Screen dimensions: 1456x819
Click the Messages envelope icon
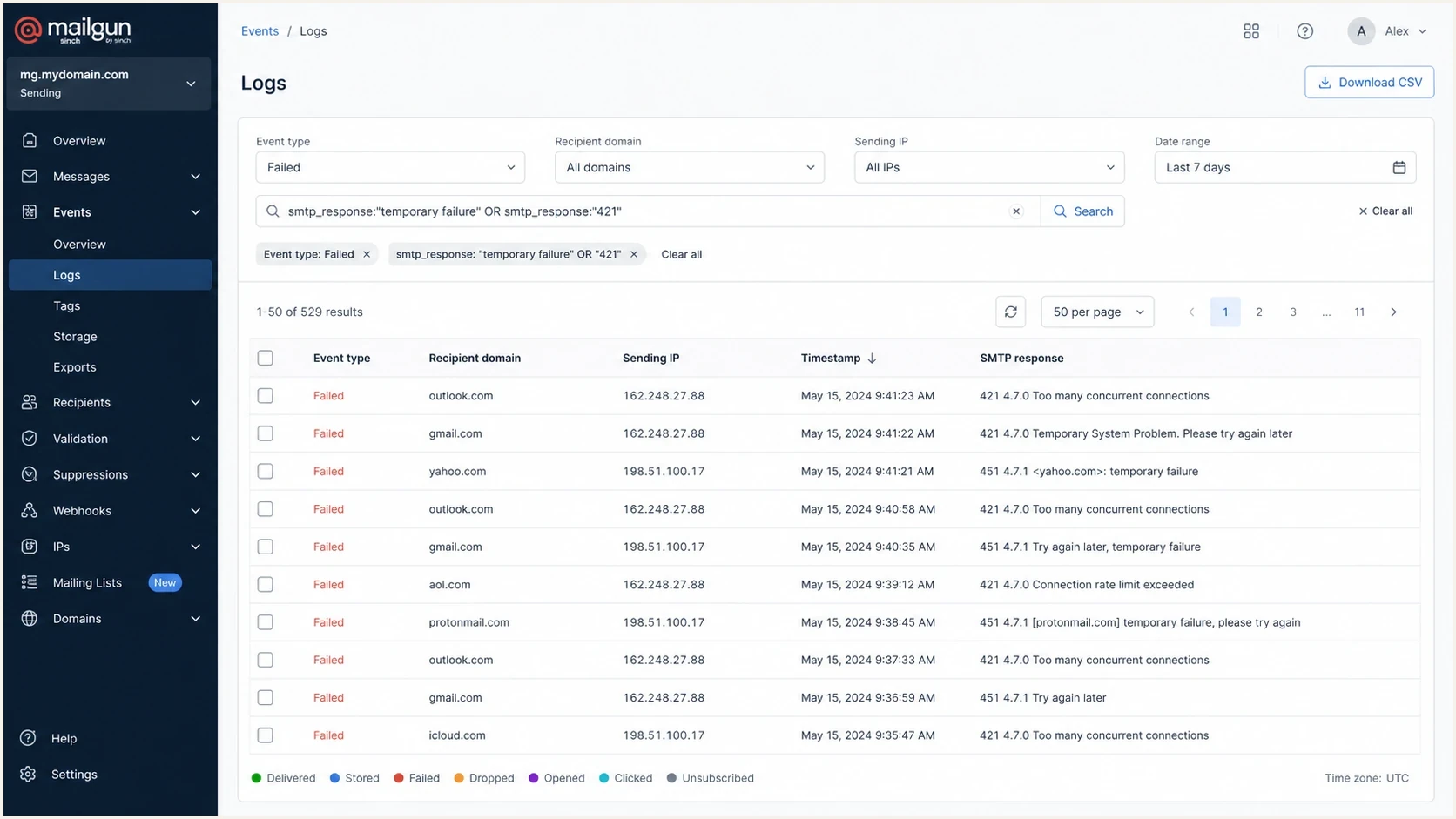(x=30, y=176)
